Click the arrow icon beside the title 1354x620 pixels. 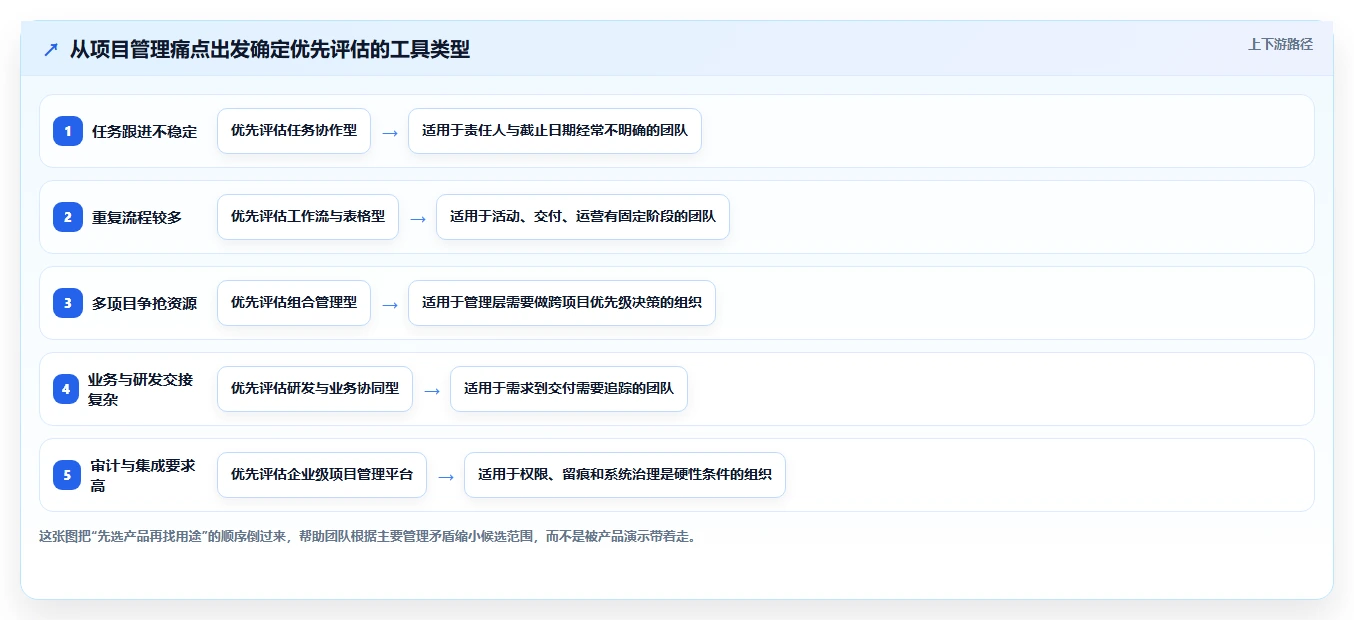click(51, 49)
